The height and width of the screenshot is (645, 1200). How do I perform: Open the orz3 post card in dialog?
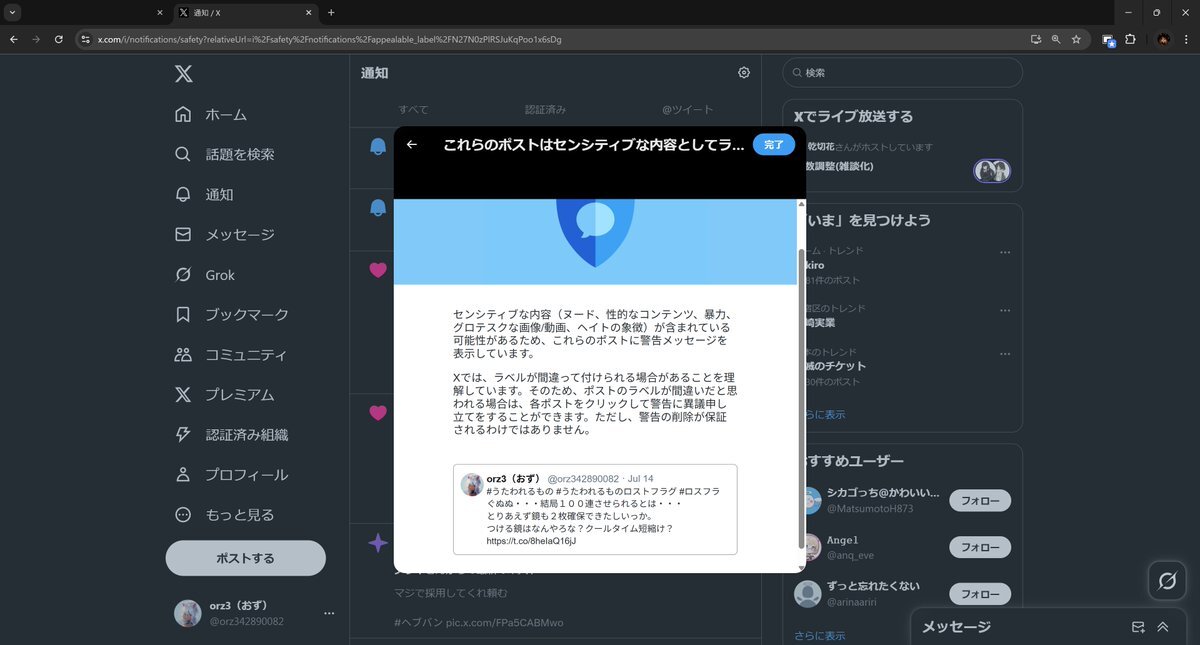tap(595, 509)
